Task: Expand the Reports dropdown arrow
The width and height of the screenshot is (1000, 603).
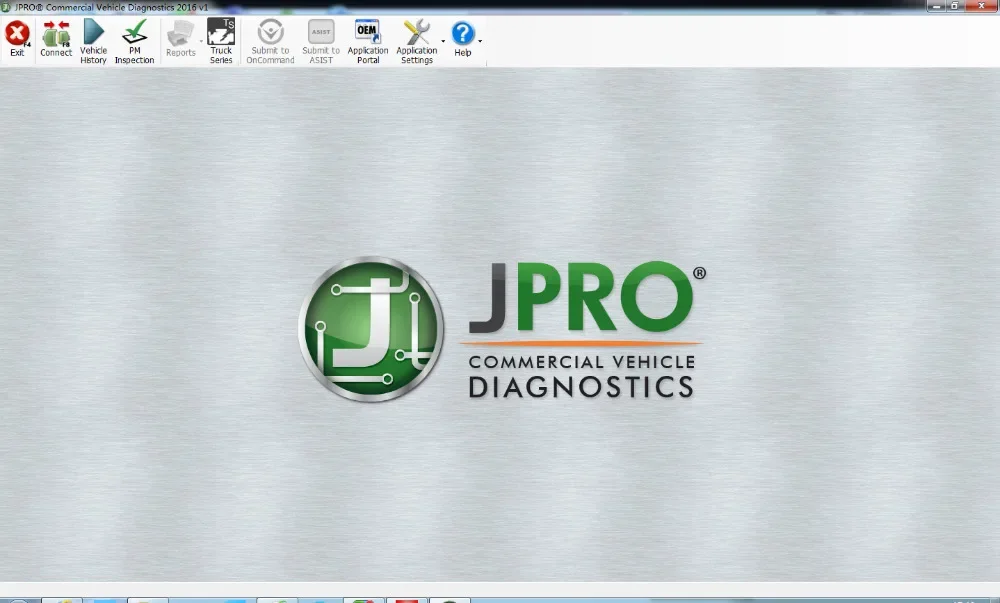Action: click(x=201, y=41)
